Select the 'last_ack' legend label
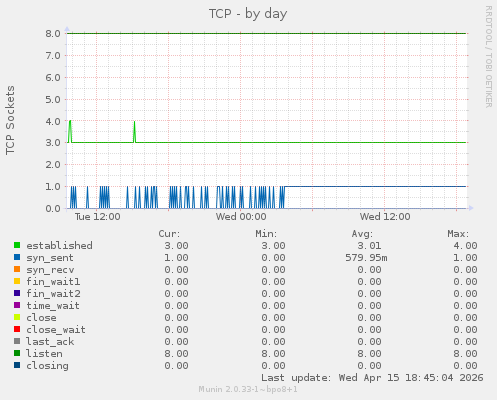Image resolution: width=497 pixels, height=400 pixels. pos(50,342)
